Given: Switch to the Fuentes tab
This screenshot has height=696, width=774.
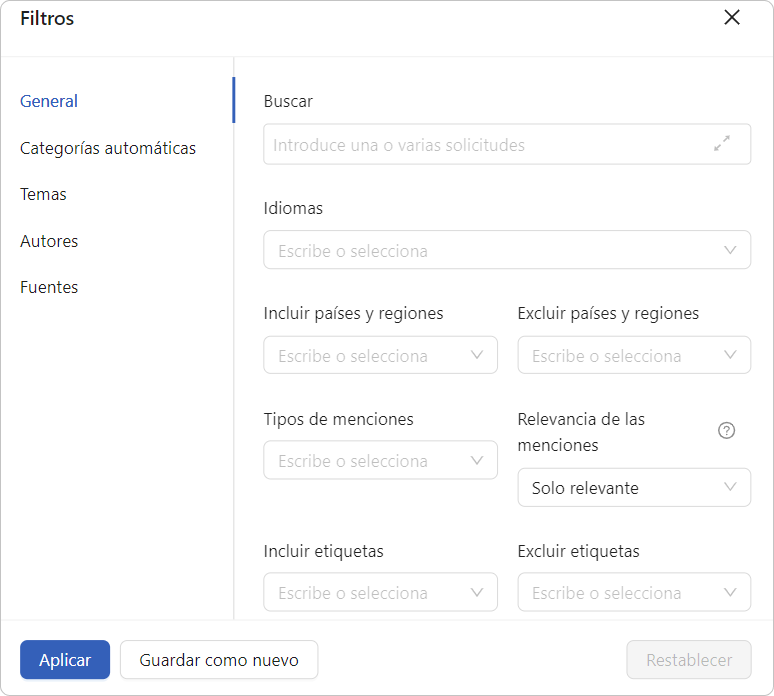Looking at the screenshot, I should pos(49,287).
